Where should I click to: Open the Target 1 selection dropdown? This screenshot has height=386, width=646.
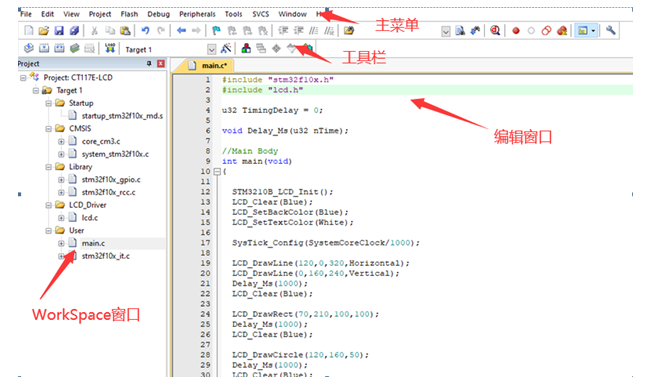click(211, 49)
